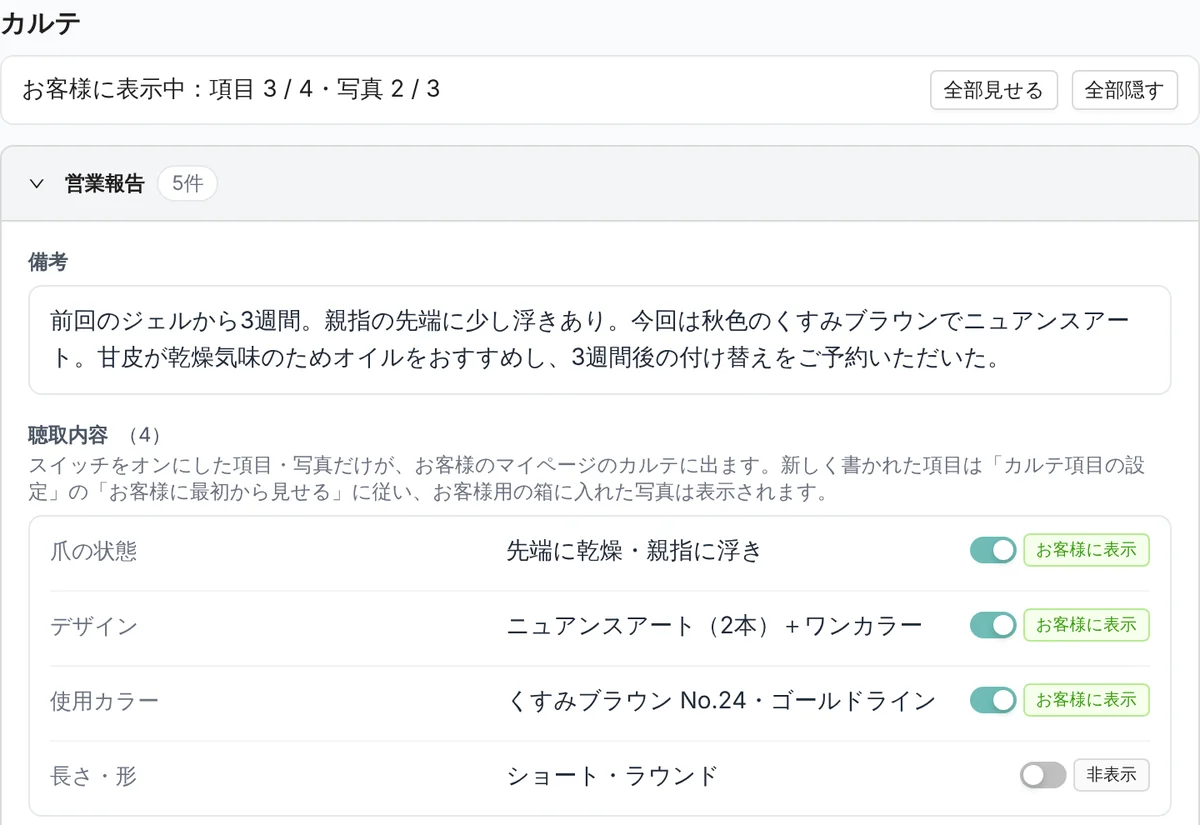Viewport: 1200px width, 825px height.
Task: Click the 全部見せる button
Action: point(993,90)
